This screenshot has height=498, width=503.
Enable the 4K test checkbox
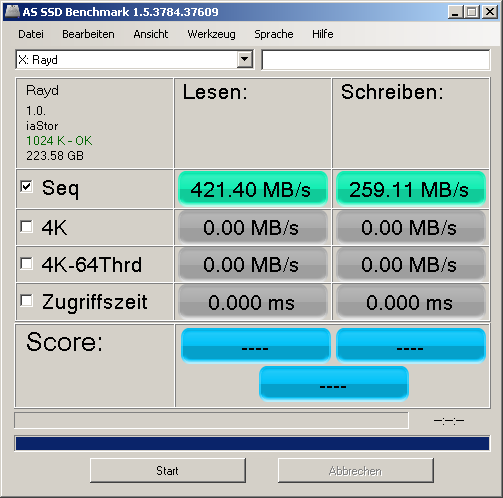click(26, 227)
